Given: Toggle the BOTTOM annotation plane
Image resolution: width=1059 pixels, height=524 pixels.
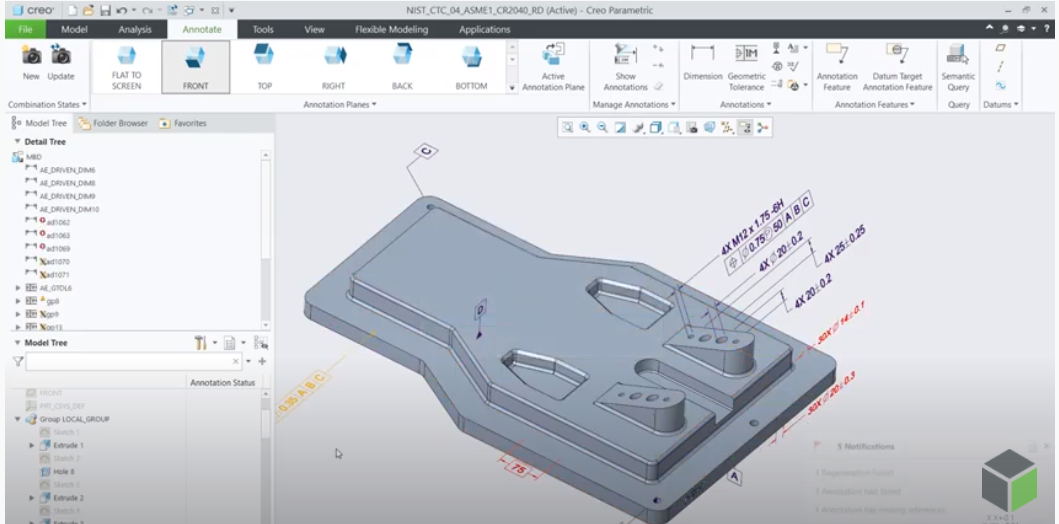Looking at the screenshot, I should [x=471, y=67].
